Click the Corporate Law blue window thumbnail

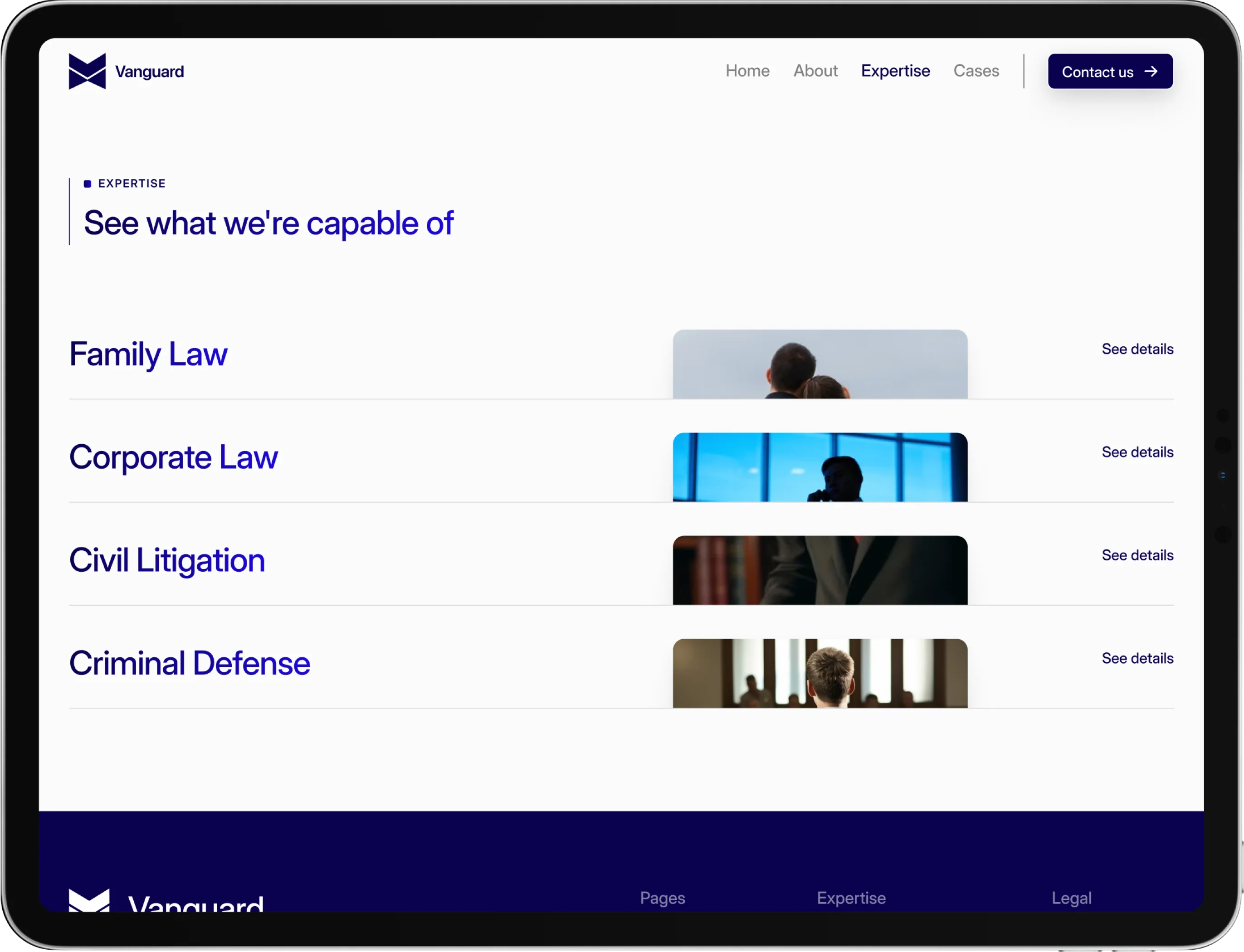pyautogui.click(x=820, y=467)
